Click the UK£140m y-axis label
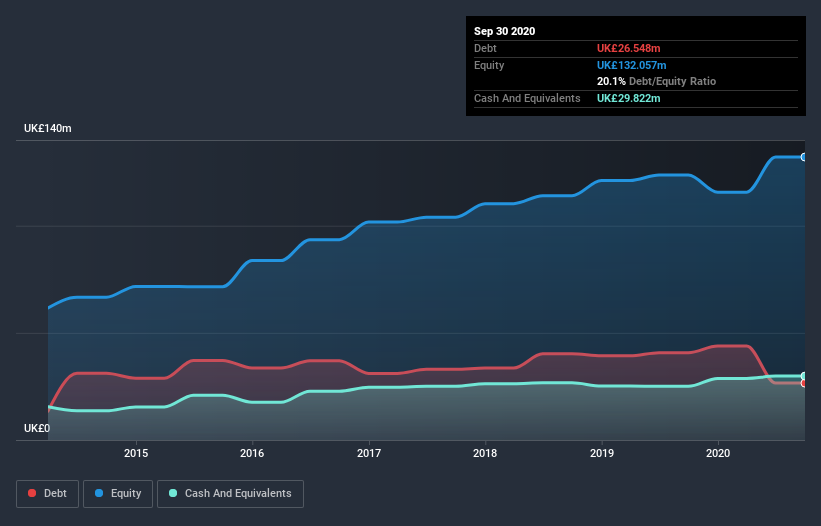The image size is (821, 526). click(x=48, y=128)
